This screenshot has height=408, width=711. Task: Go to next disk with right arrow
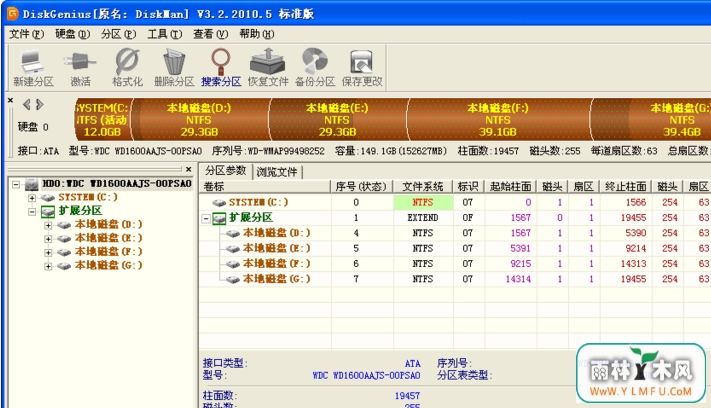click(x=40, y=105)
